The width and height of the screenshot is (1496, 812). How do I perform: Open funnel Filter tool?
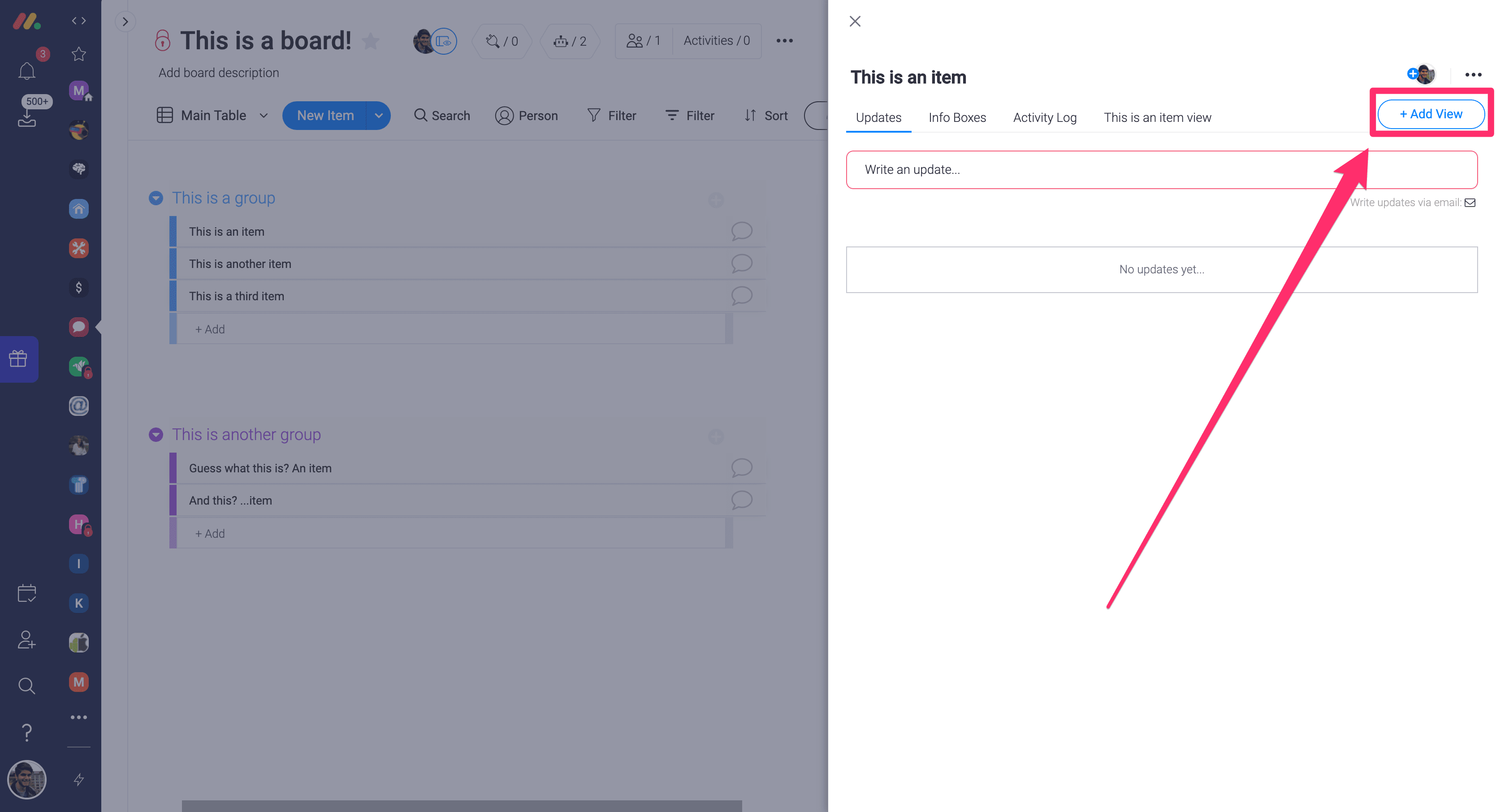[x=611, y=116]
